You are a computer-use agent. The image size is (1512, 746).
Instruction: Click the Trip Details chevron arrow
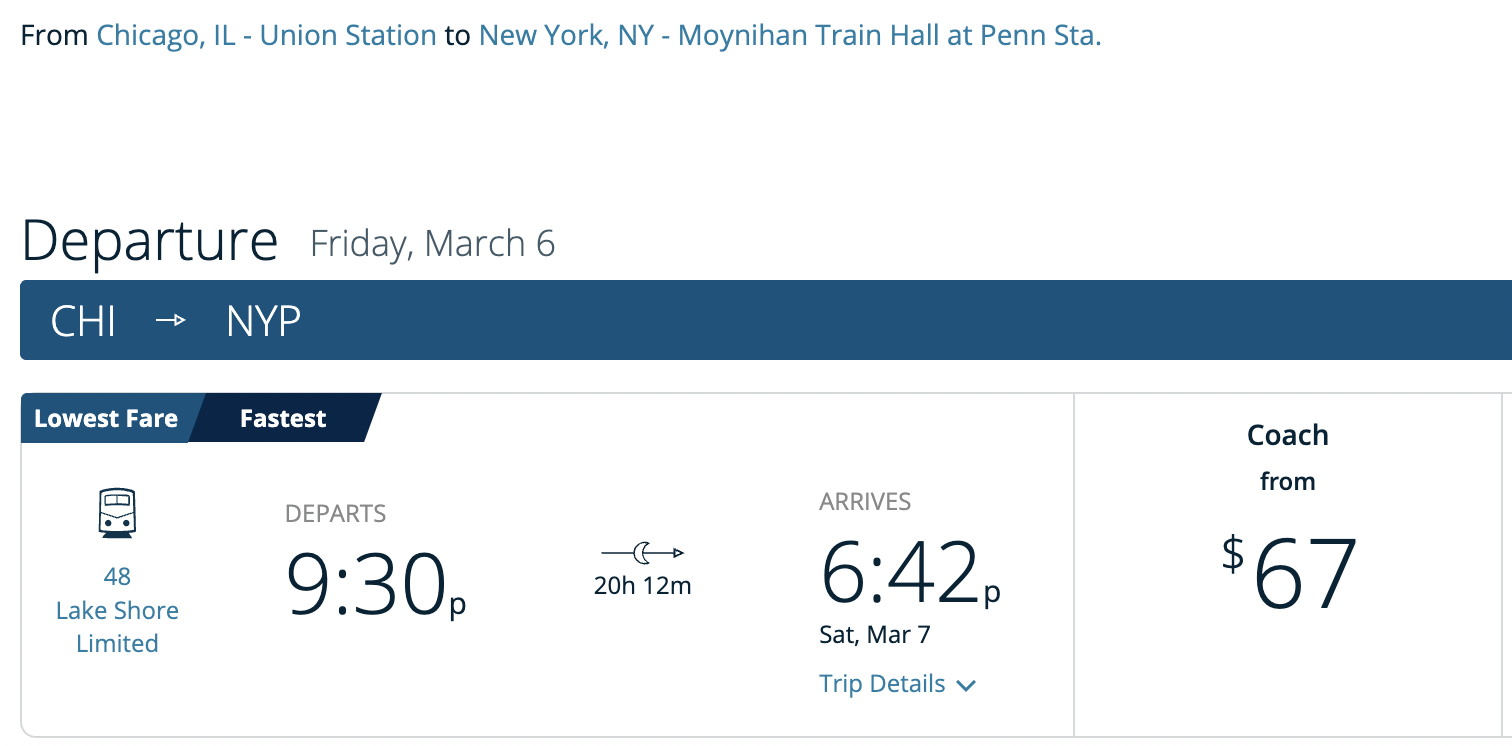(965, 685)
